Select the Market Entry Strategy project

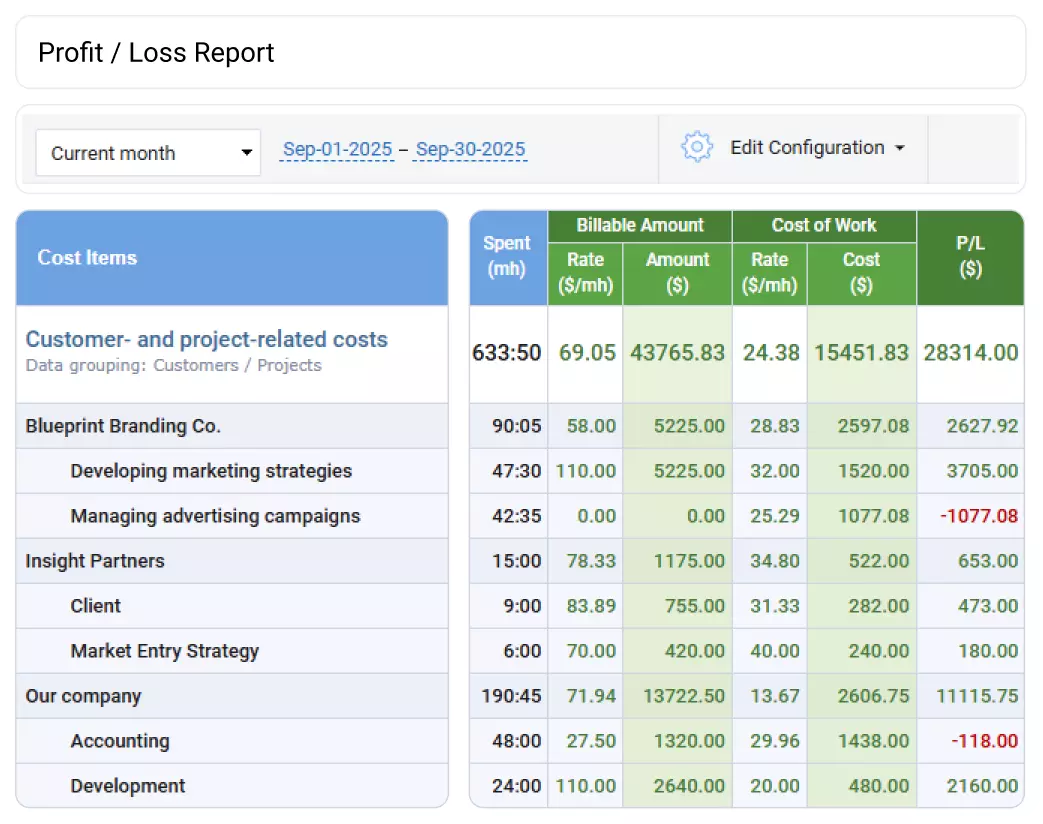163,651
